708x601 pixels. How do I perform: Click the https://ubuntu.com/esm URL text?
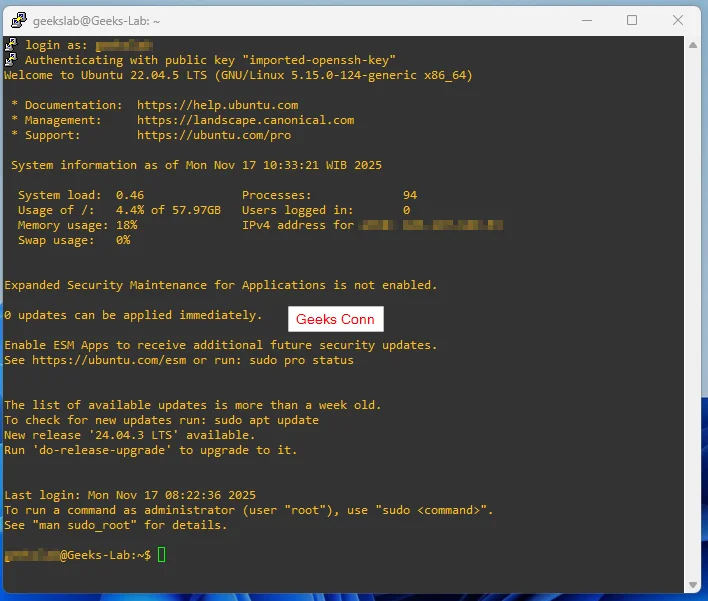click(109, 360)
